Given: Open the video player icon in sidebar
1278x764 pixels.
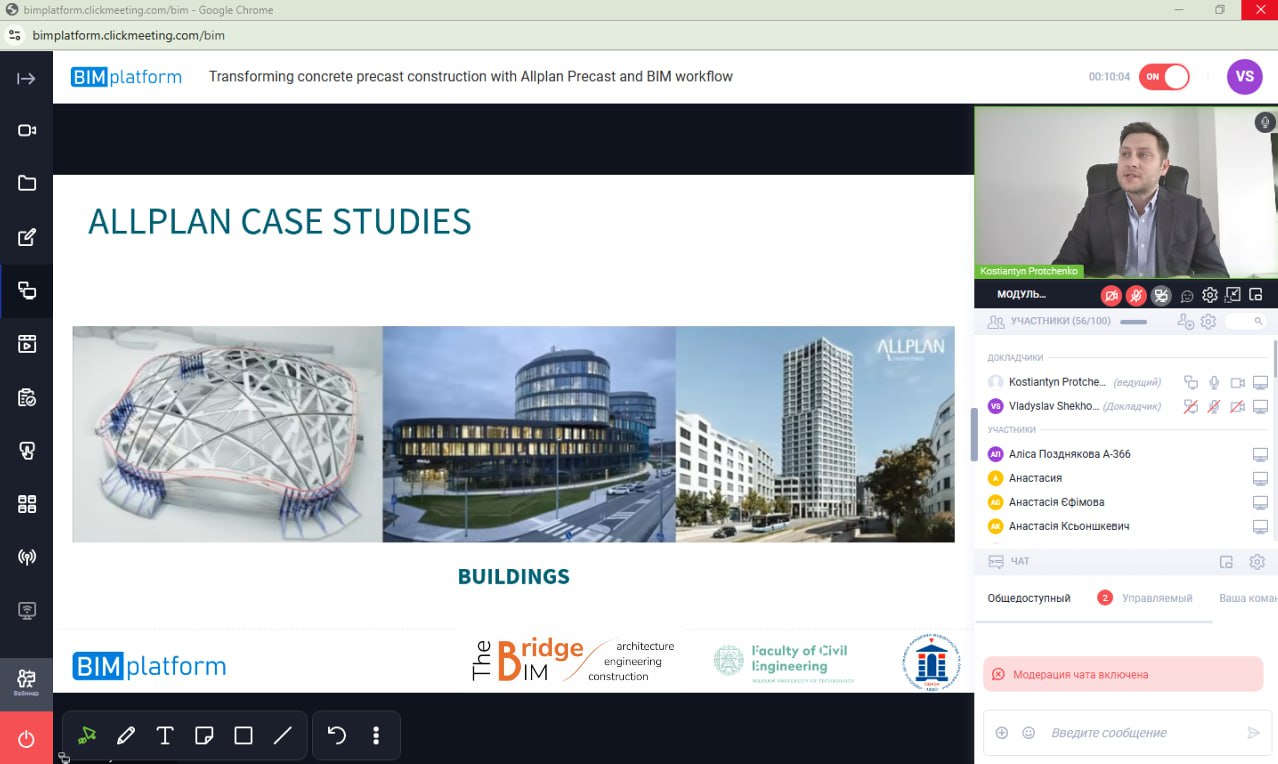Looking at the screenshot, I should point(27,345).
